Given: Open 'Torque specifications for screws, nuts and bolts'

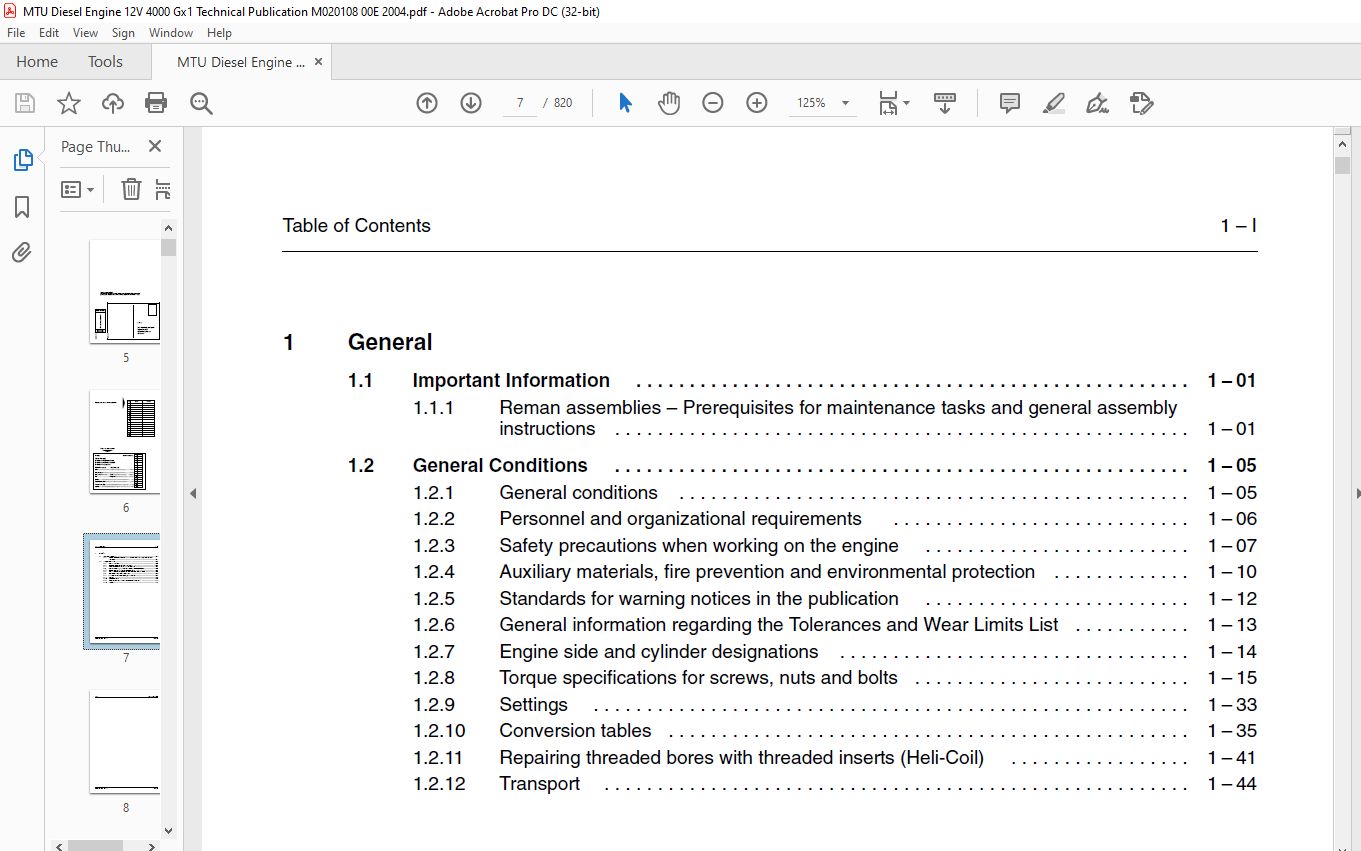Looking at the screenshot, I should pos(699,678).
